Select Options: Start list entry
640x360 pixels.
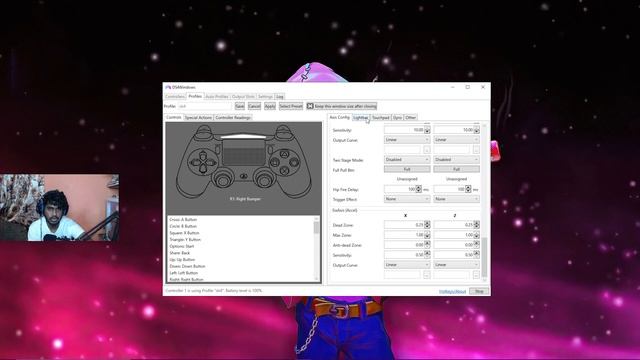(182, 246)
